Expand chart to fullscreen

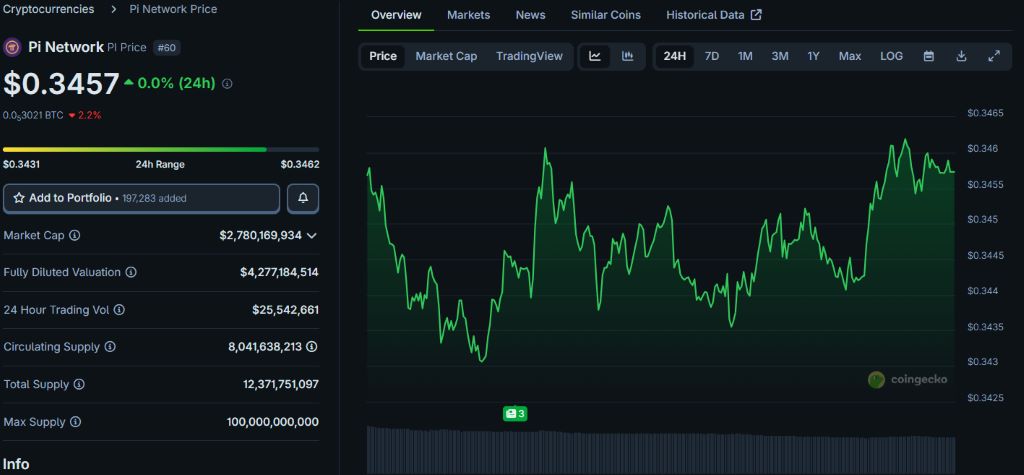click(994, 56)
